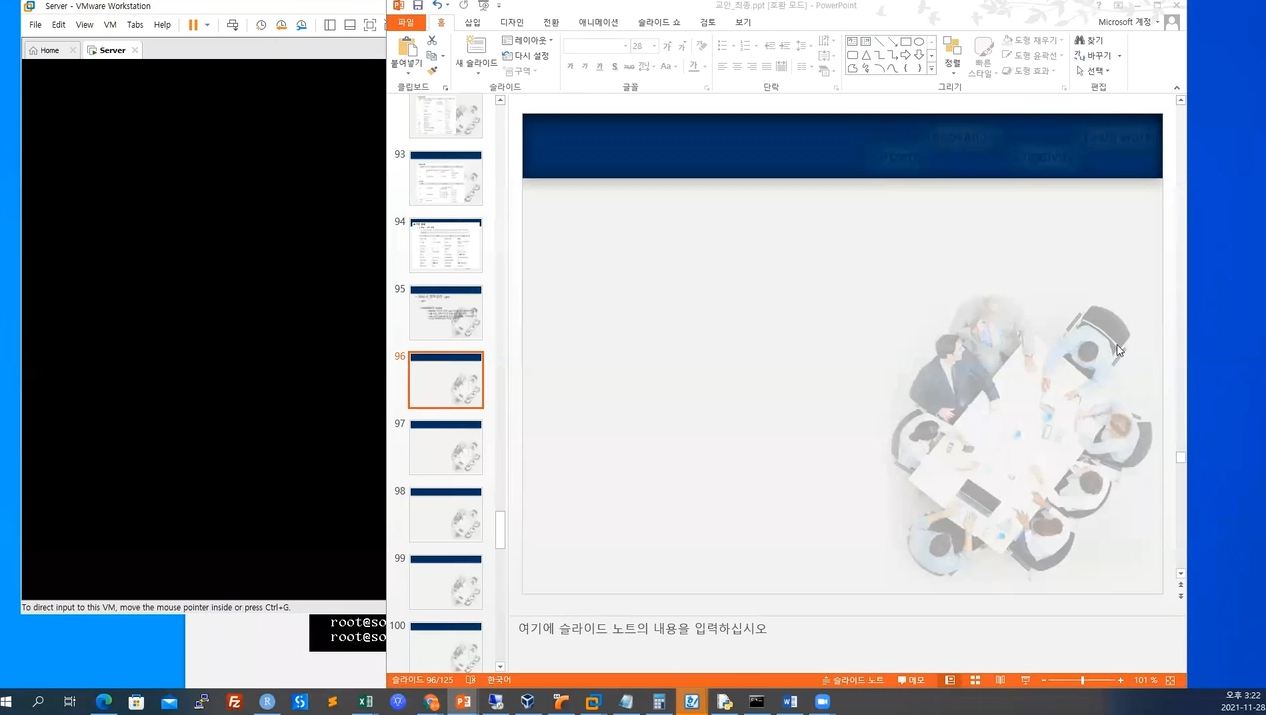Toggle the comments (메모) pane
Viewport: 1266px width, 715px height.
(911, 680)
